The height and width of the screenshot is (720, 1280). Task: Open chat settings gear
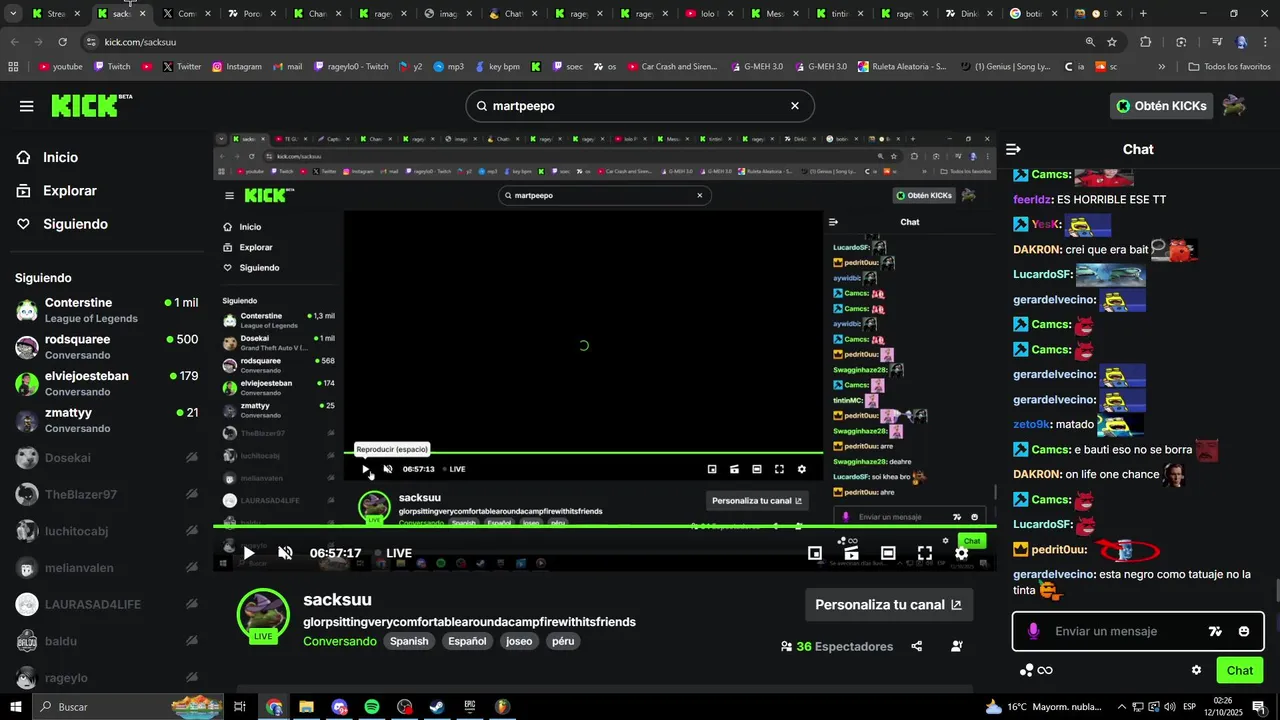1196,670
